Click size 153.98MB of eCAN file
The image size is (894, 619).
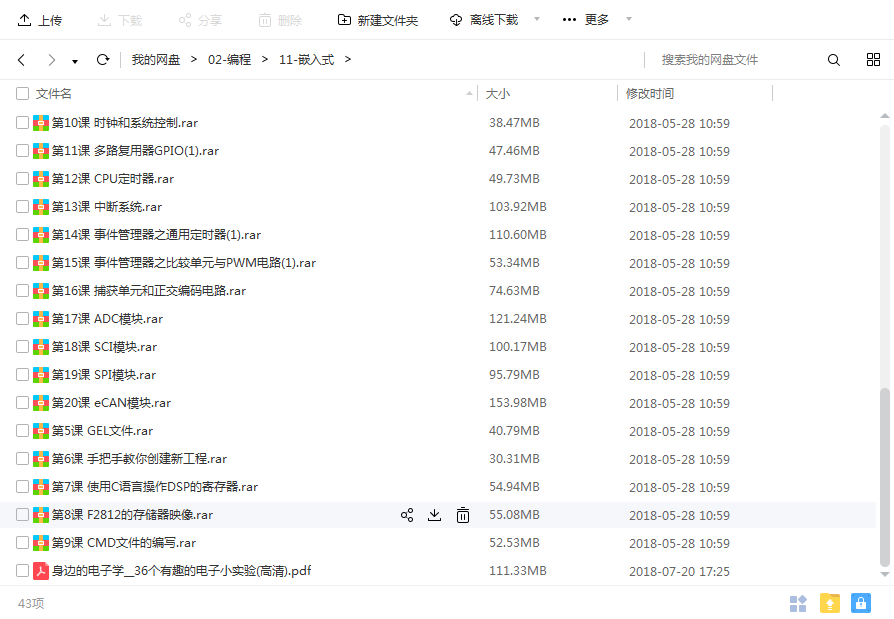518,402
